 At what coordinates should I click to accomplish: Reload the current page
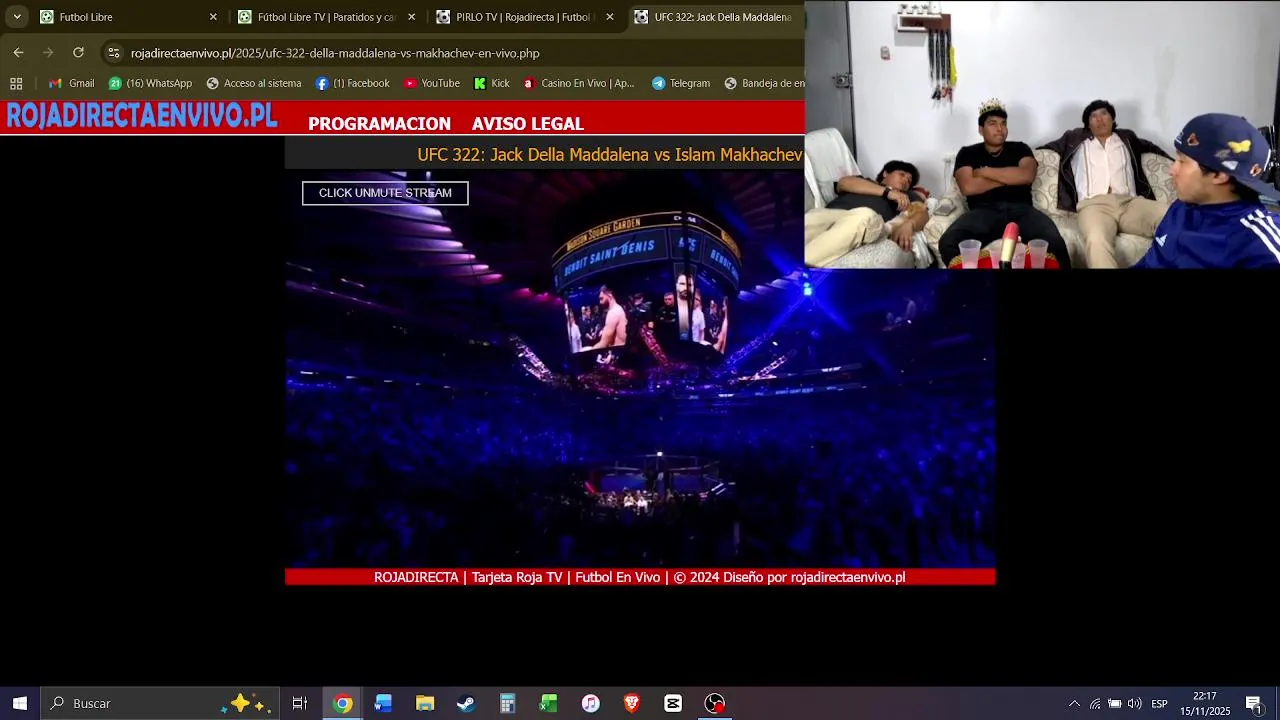point(78,53)
